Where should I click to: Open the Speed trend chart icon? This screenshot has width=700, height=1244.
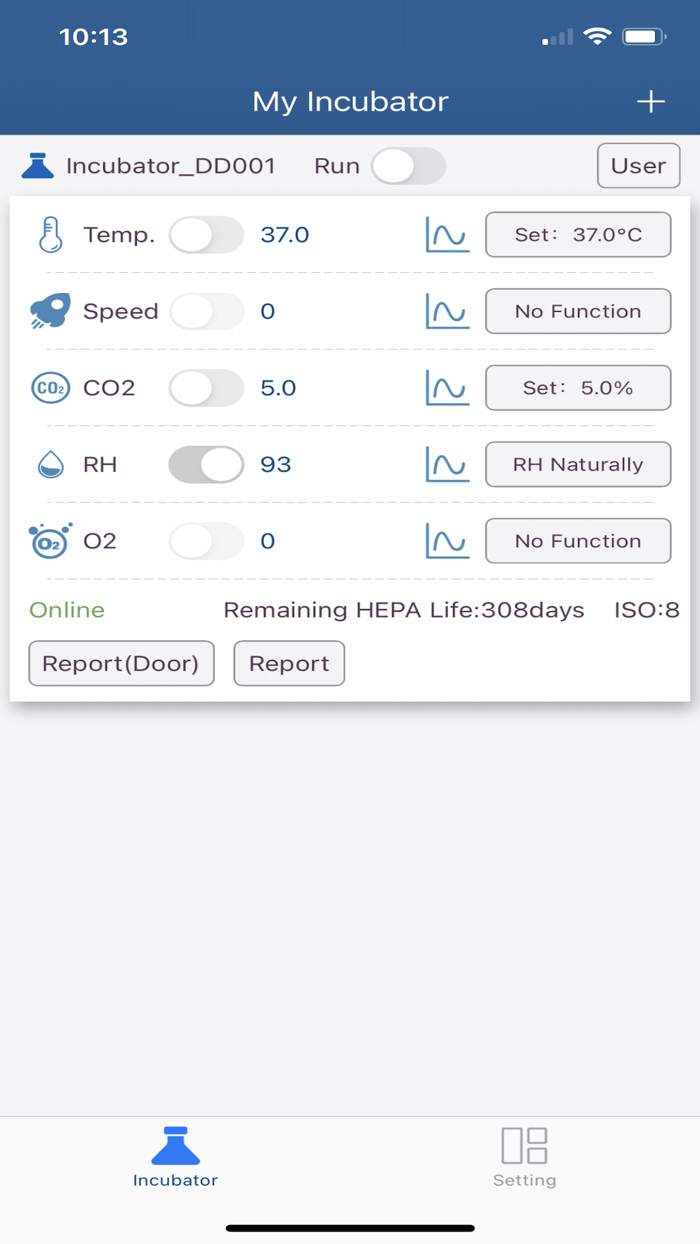(x=447, y=311)
